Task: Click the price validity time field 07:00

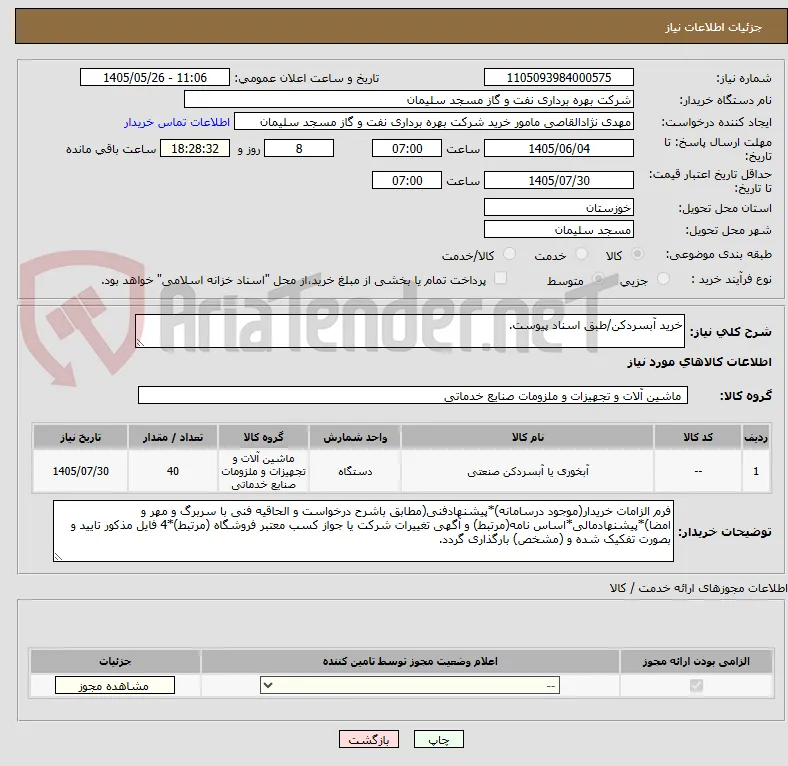Action: (407, 180)
